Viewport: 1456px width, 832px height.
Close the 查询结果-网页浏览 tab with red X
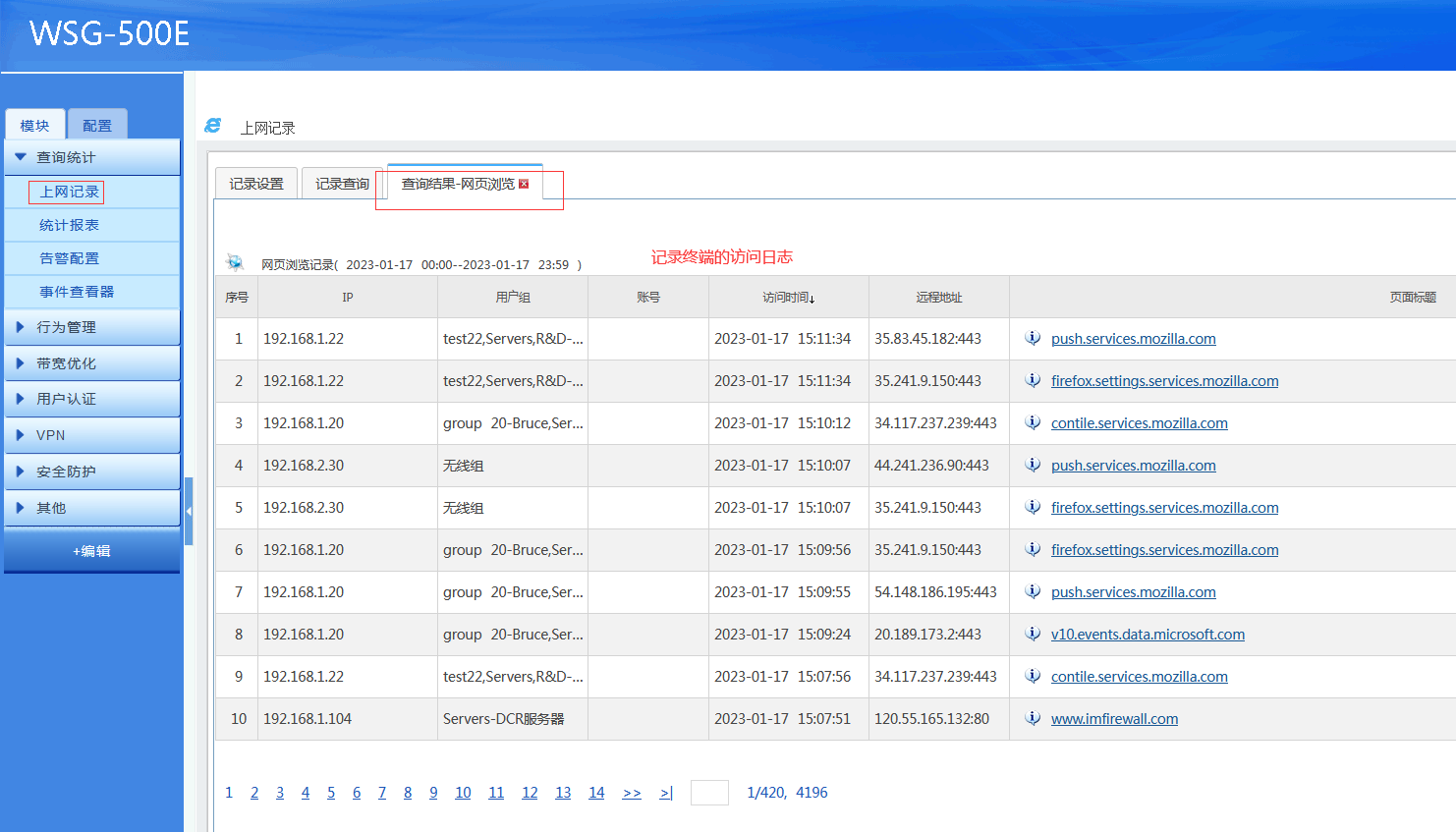pyautogui.click(x=524, y=184)
